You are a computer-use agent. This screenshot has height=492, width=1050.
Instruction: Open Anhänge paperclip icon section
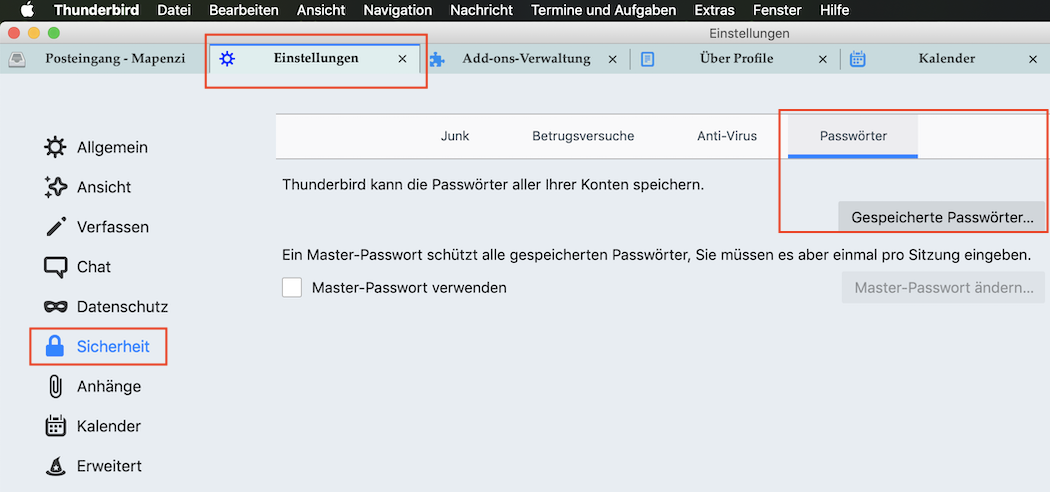(55, 386)
